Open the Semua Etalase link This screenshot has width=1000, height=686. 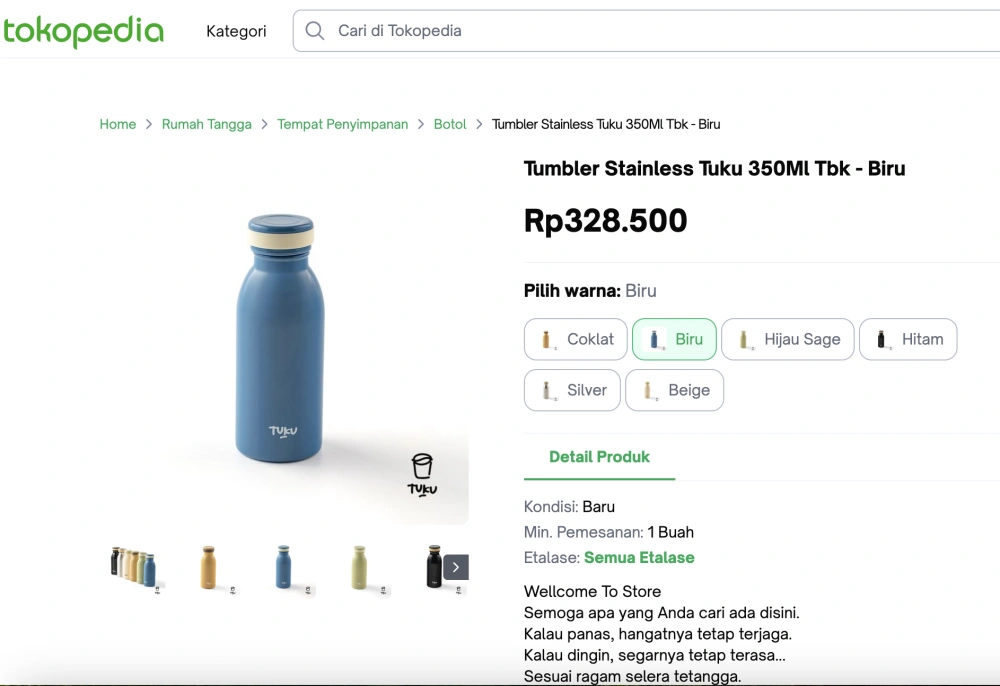tap(639, 557)
